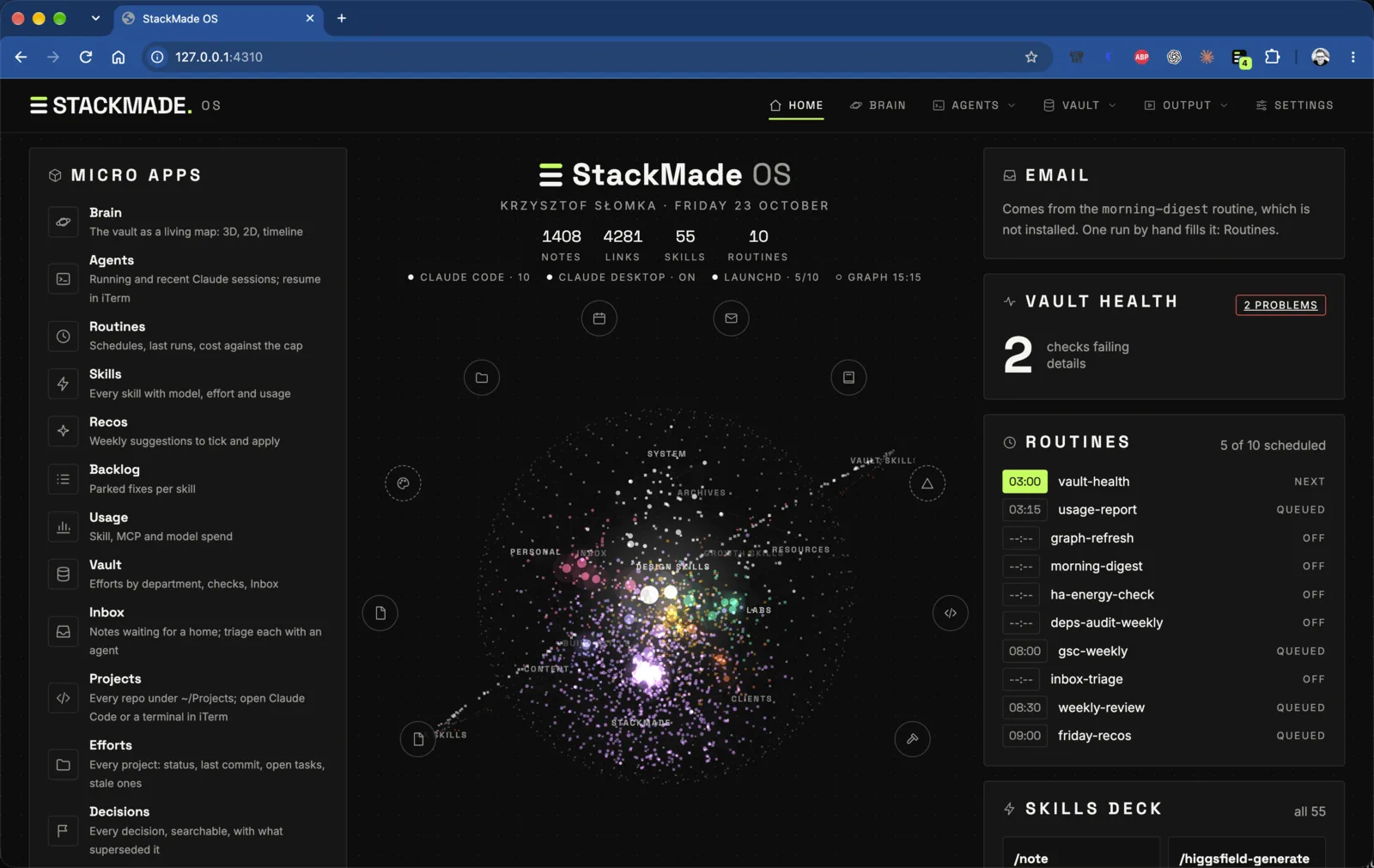
Task: Click the bright white node cluster in graph
Action: [x=648, y=672]
